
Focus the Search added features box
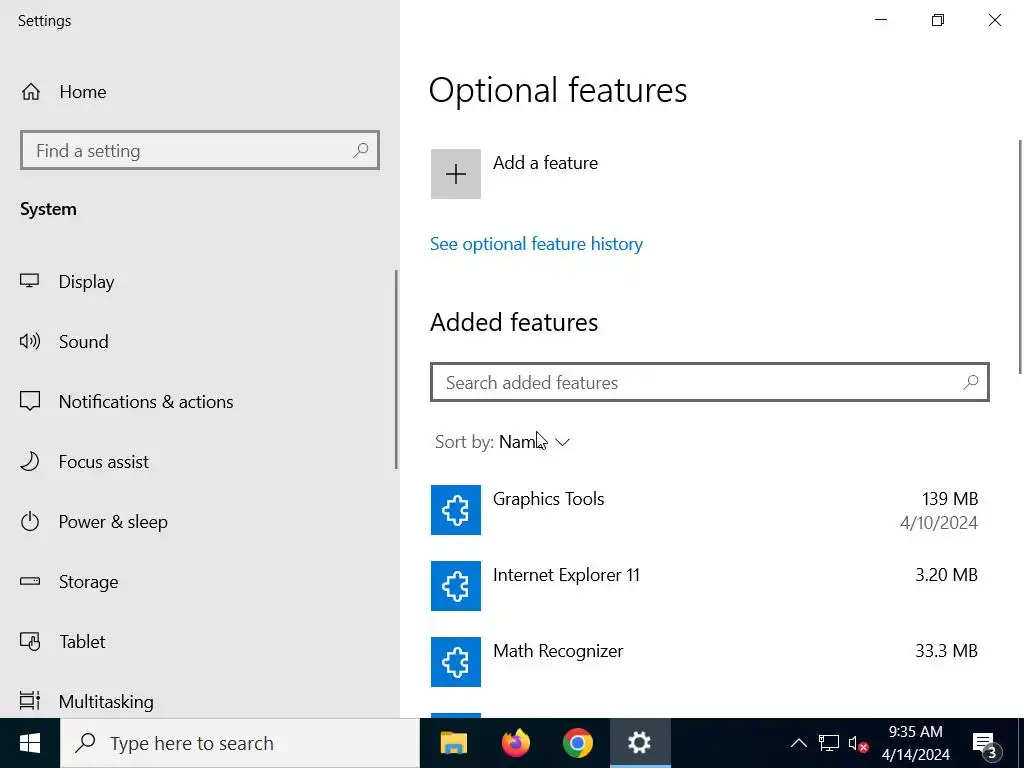tap(710, 383)
